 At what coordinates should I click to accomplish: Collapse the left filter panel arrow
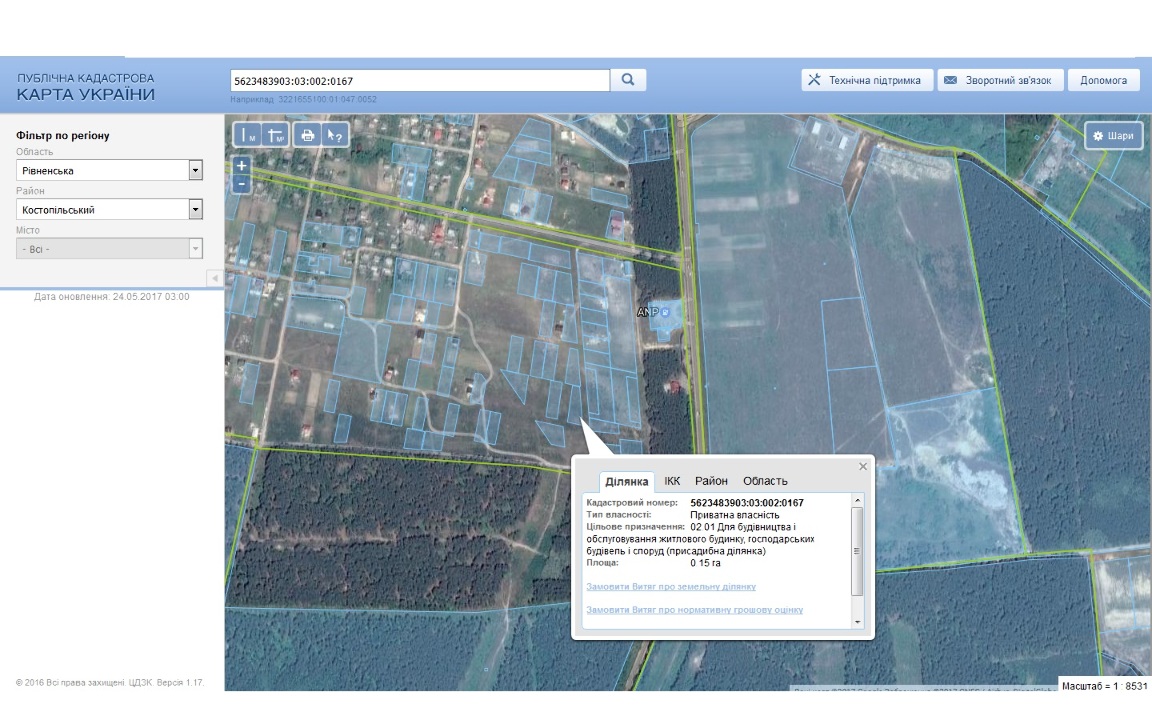[214, 277]
